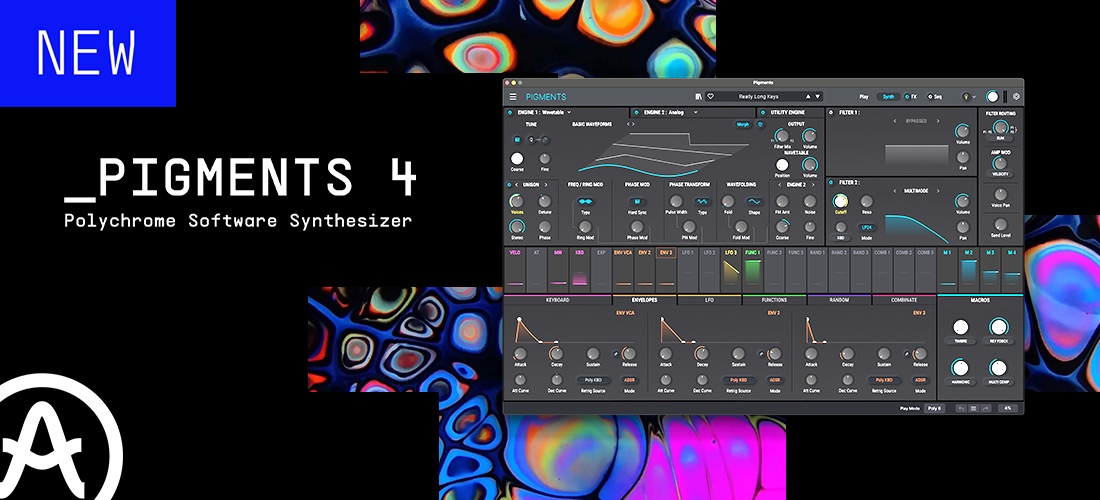This screenshot has height=500, width=1100.
Task: Open the edit history list icon
Action: point(973,408)
